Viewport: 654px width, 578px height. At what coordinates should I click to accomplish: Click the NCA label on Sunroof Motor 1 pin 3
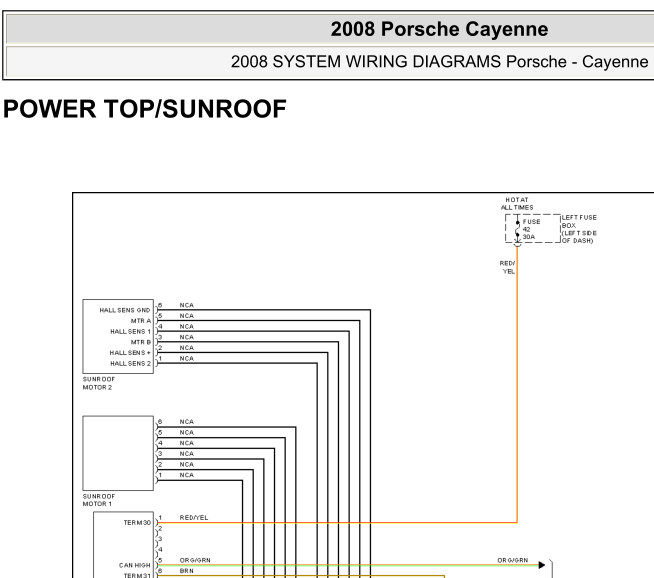[186, 454]
